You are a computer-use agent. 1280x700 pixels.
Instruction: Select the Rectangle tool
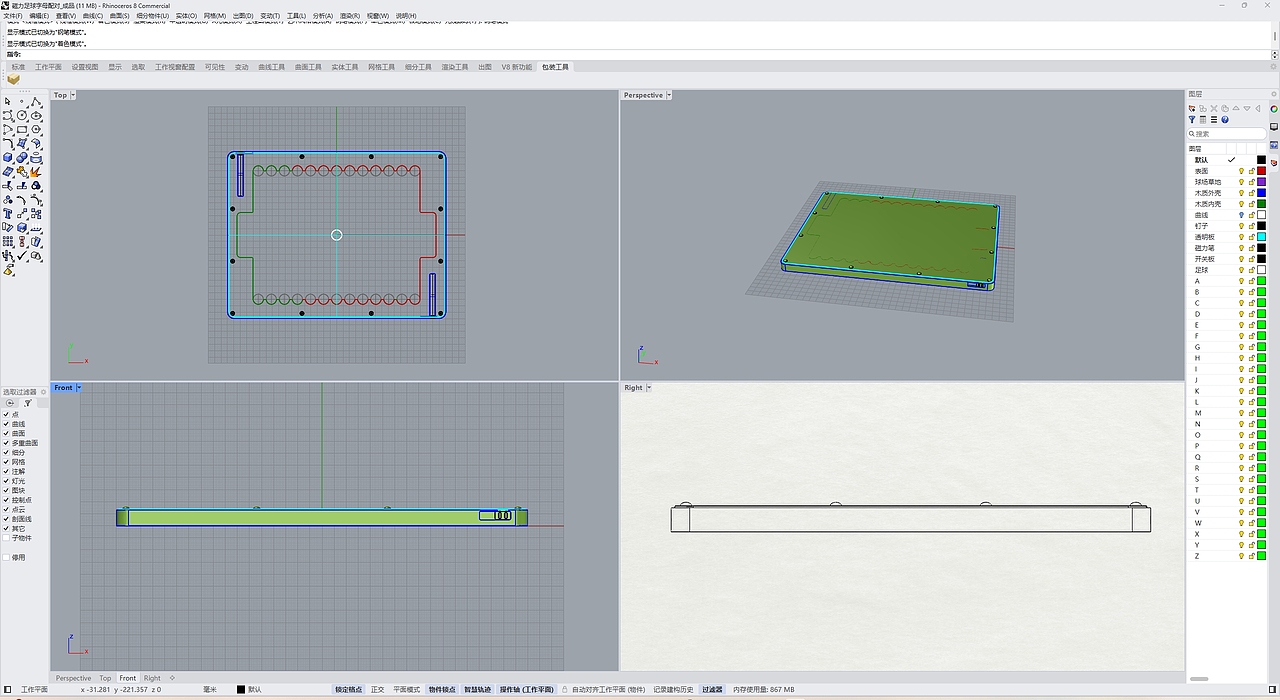pyautogui.click(x=21, y=129)
